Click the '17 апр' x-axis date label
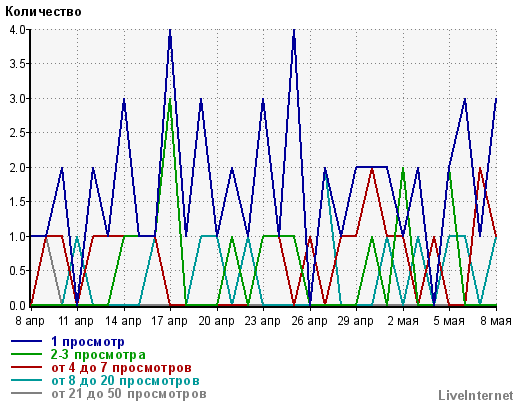Image resolution: width=520 pixels, height=405 pixels. [x=169, y=321]
